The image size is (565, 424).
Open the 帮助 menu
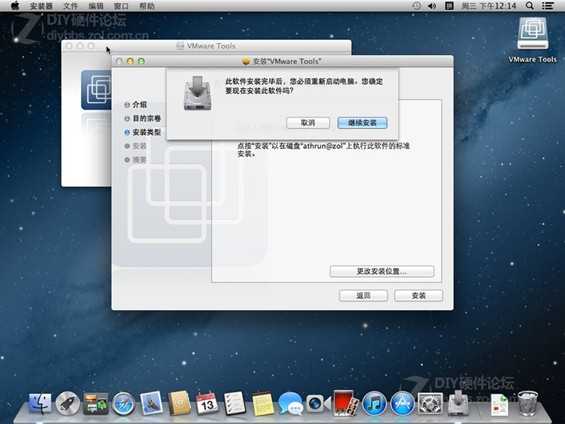pyautogui.click(x=147, y=6)
